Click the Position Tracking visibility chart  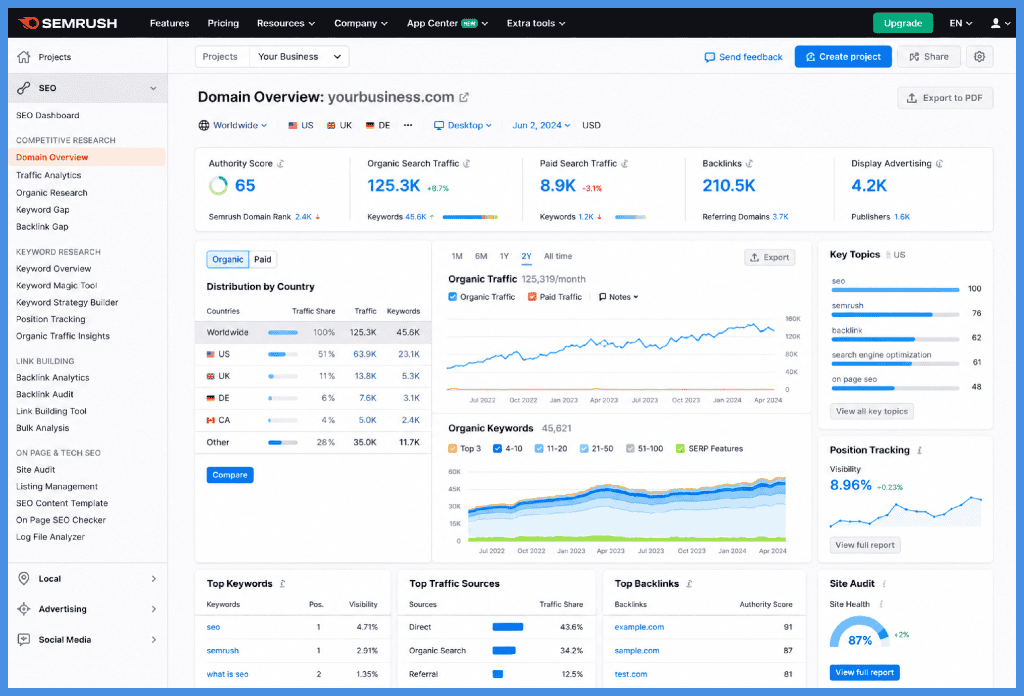point(905,511)
